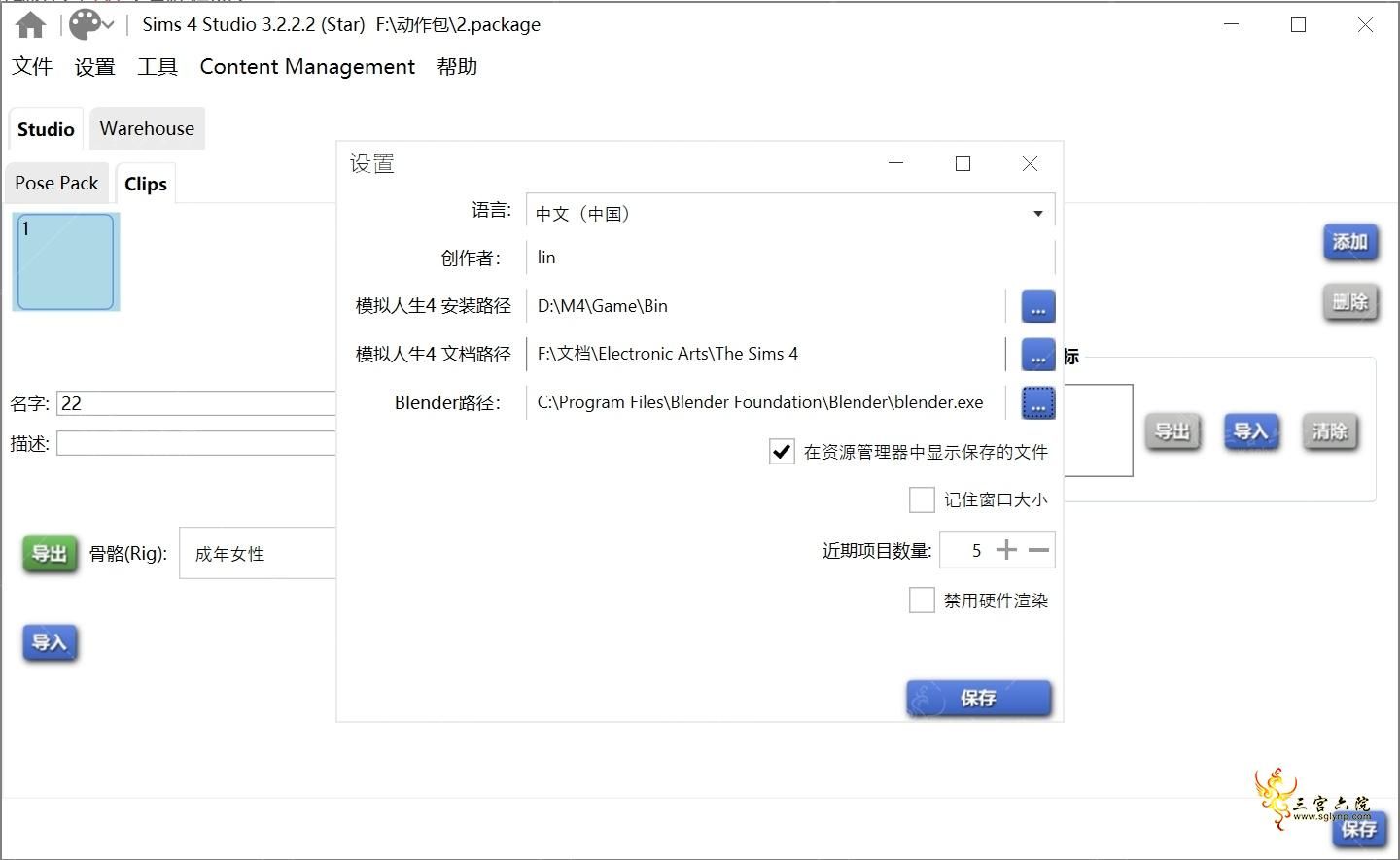The width and height of the screenshot is (1400, 860).
Task: Open the 帮助 menu
Action: click(x=457, y=67)
